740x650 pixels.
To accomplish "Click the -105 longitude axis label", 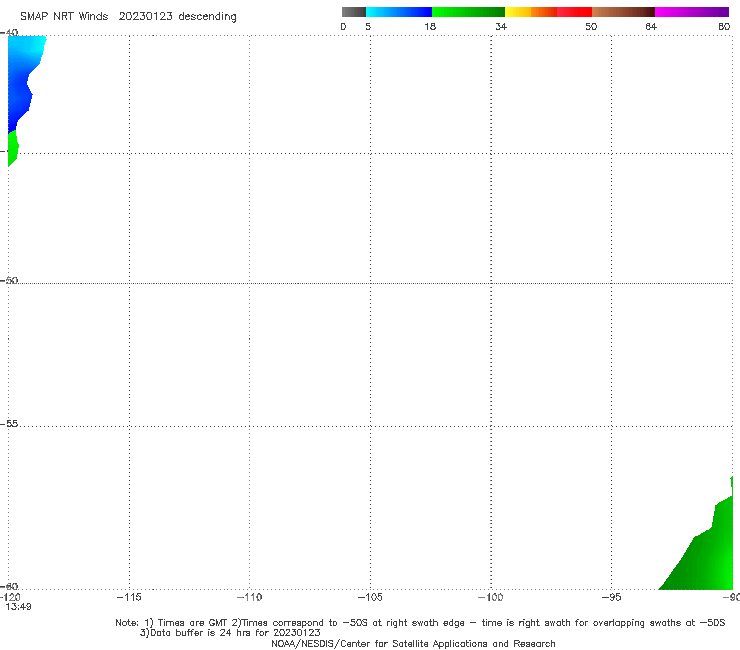I will 370,597.
